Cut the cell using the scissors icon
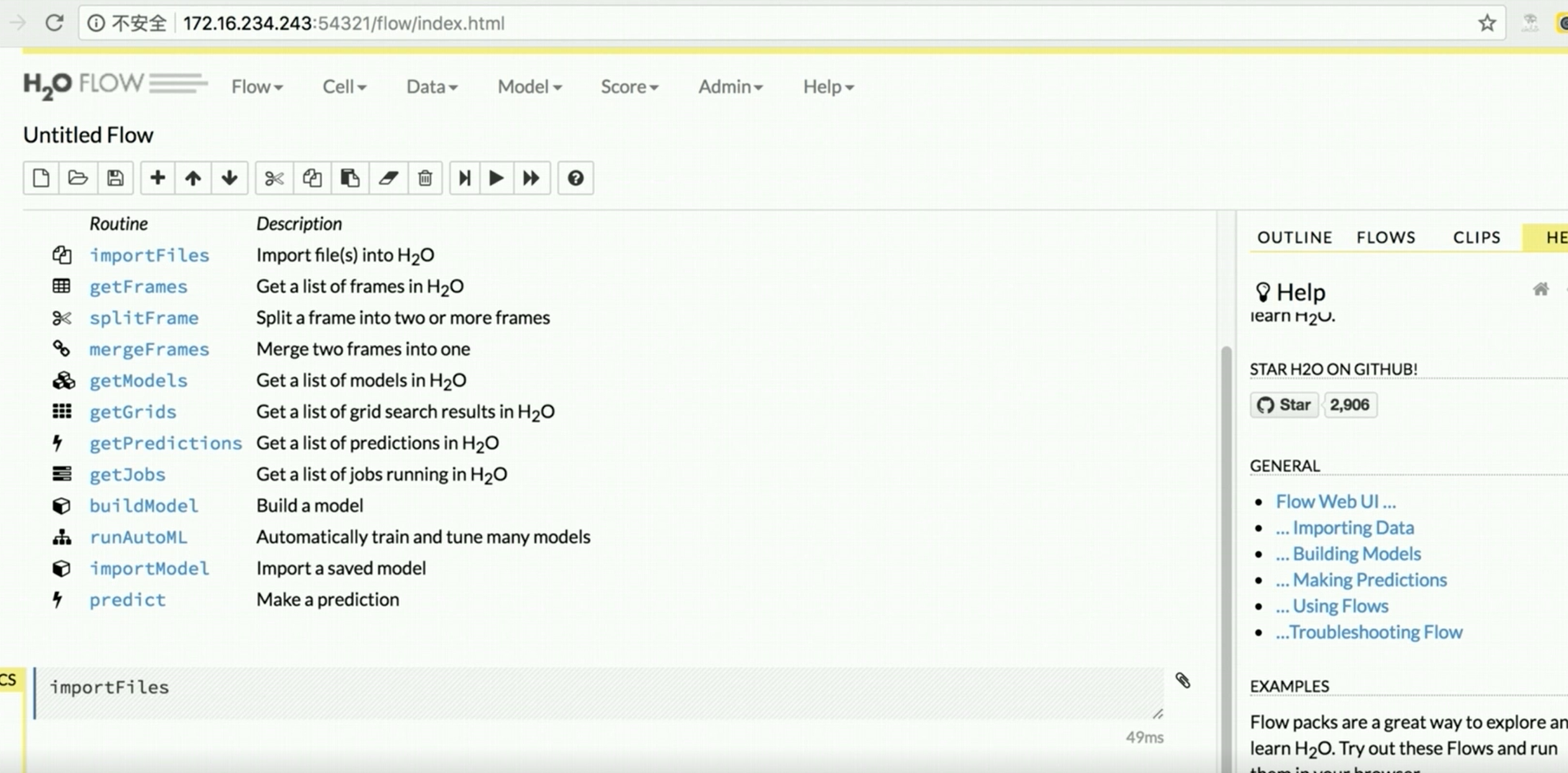 pos(274,178)
